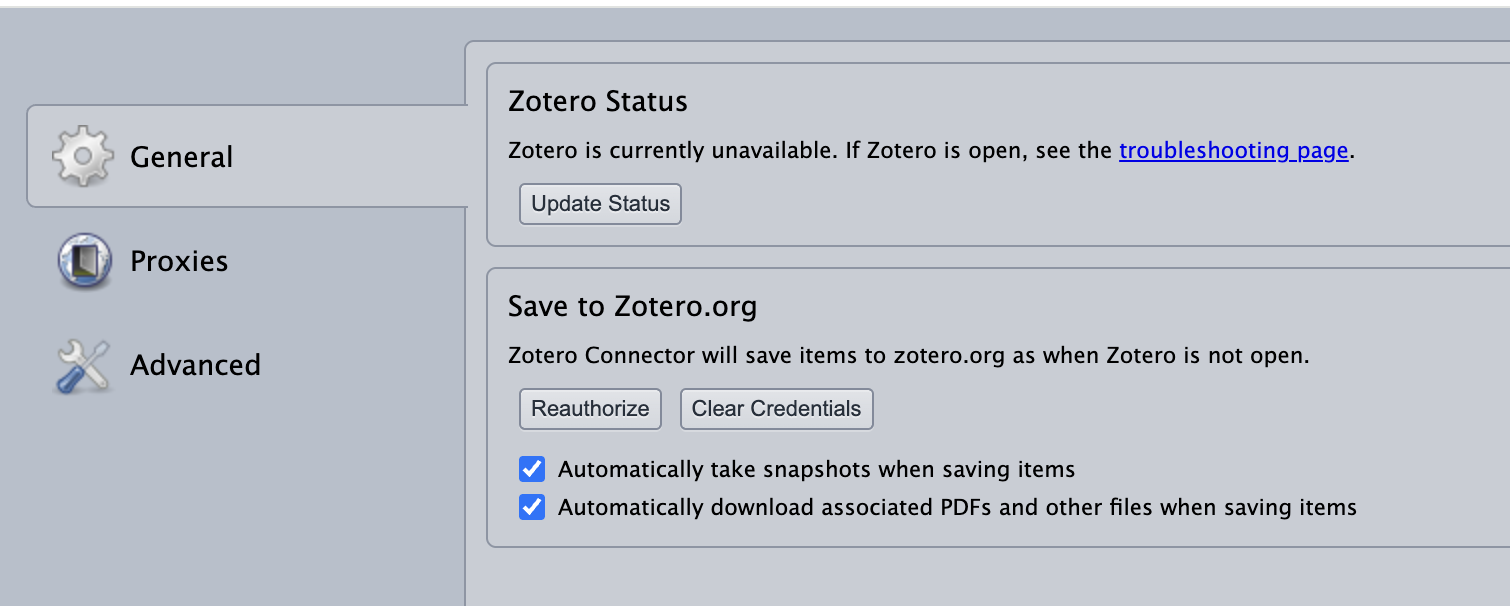The height and width of the screenshot is (606, 1510).
Task: Disable automatic PDF download checkbox
Action: 532,507
